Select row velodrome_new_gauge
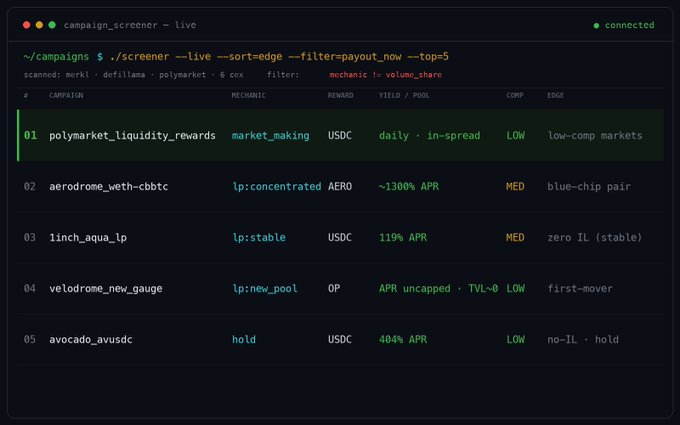The height and width of the screenshot is (425, 680). coord(340,288)
